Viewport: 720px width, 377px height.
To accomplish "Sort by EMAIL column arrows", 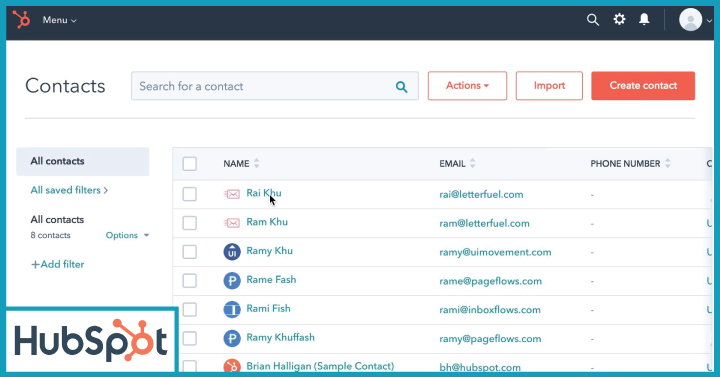I will pyautogui.click(x=472, y=163).
